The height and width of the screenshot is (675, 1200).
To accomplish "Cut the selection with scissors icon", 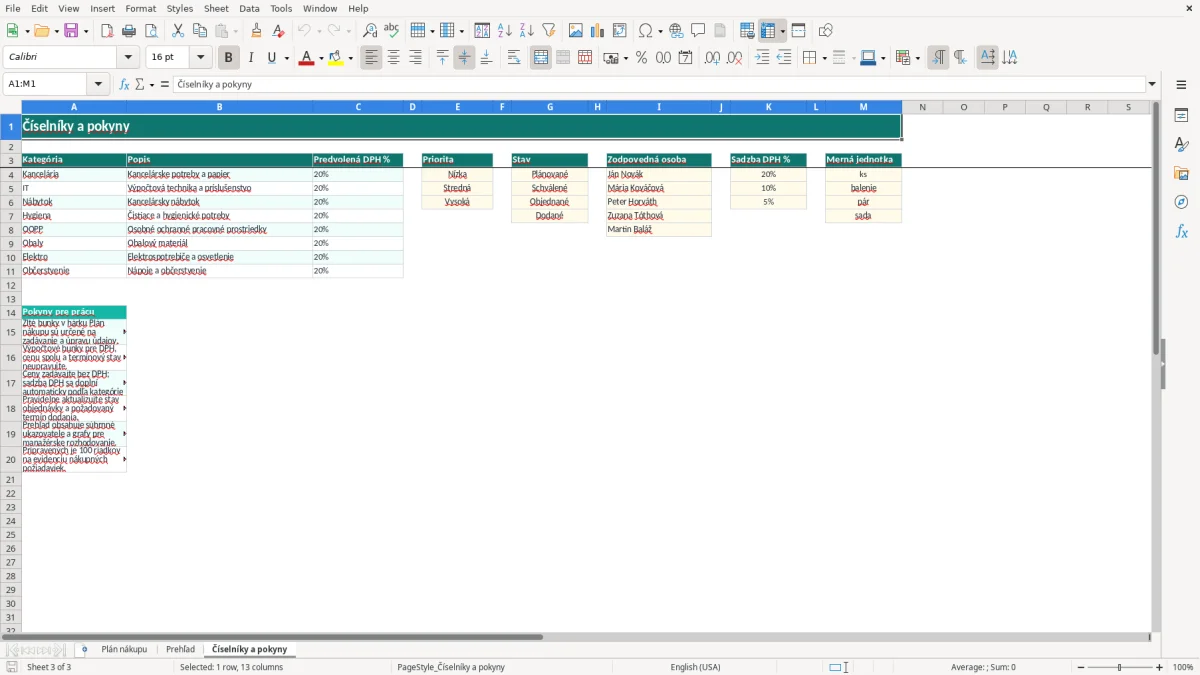I will click(x=178, y=31).
